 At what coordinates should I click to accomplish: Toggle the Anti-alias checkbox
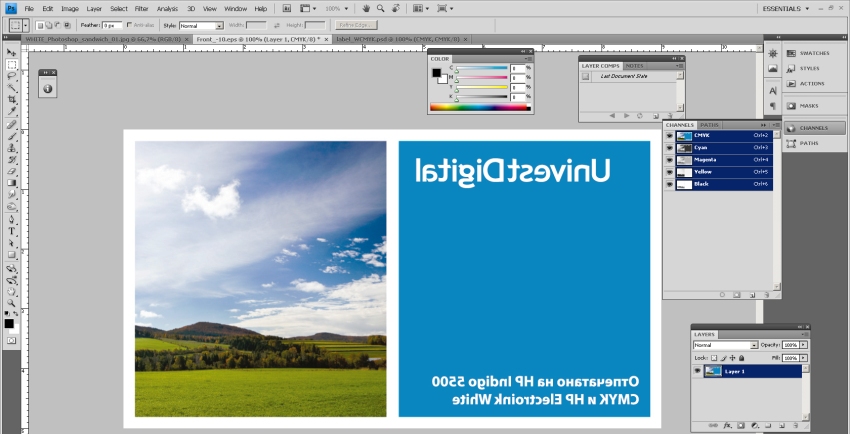(x=128, y=25)
